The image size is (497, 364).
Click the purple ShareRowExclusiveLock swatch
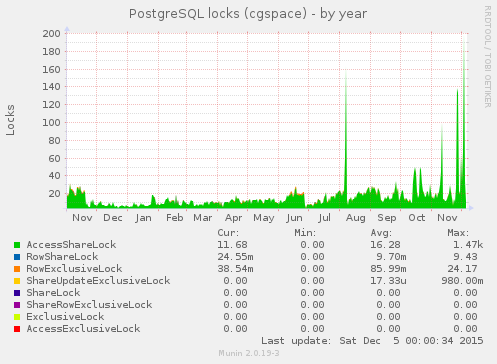tap(17, 305)
